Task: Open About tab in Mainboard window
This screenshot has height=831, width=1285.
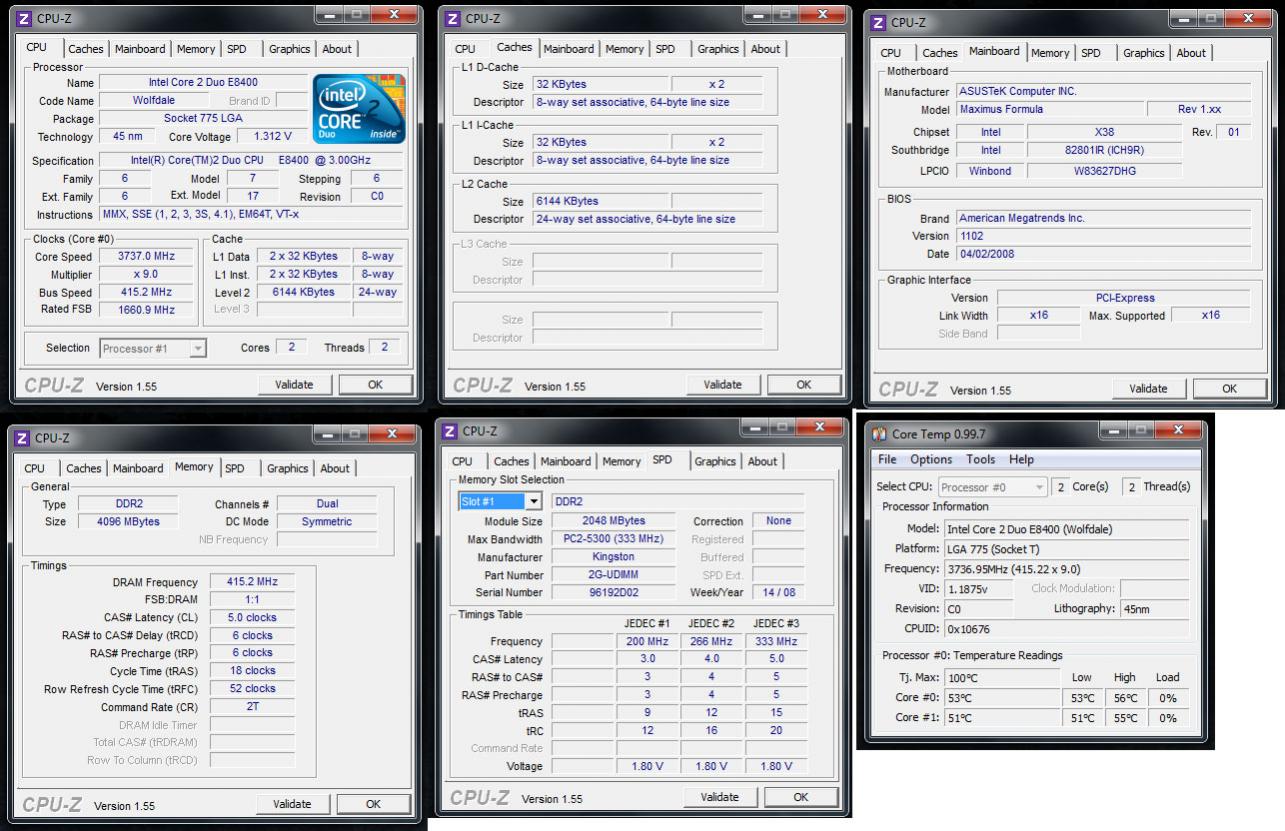Action: [1191, 53]
